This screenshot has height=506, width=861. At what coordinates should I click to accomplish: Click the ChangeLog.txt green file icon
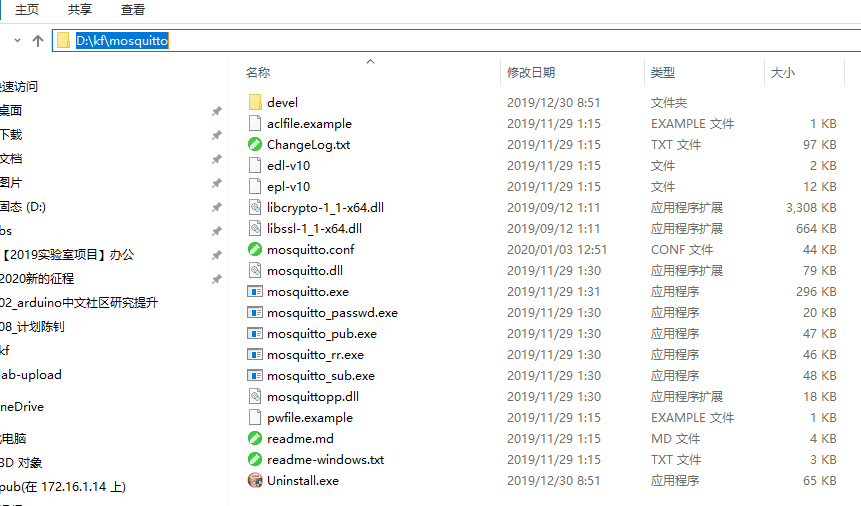pyautogui.click(x=255, y=144)
